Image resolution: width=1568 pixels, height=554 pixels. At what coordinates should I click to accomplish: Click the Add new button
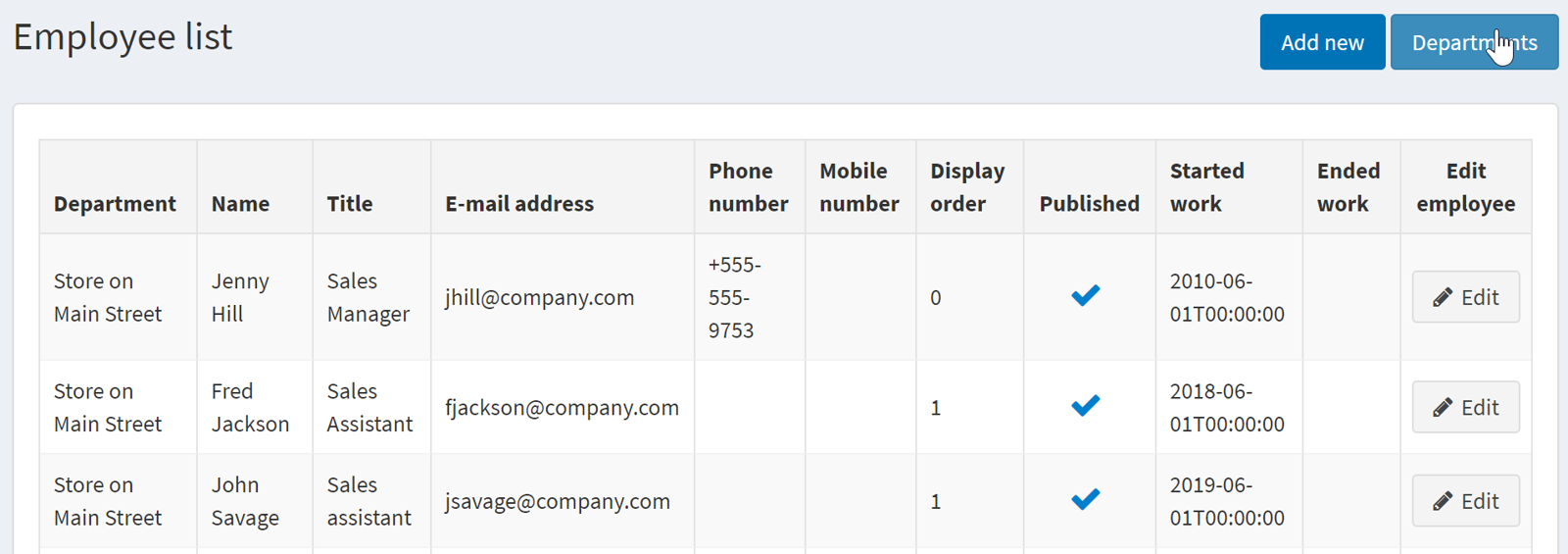pos(1322,42)
